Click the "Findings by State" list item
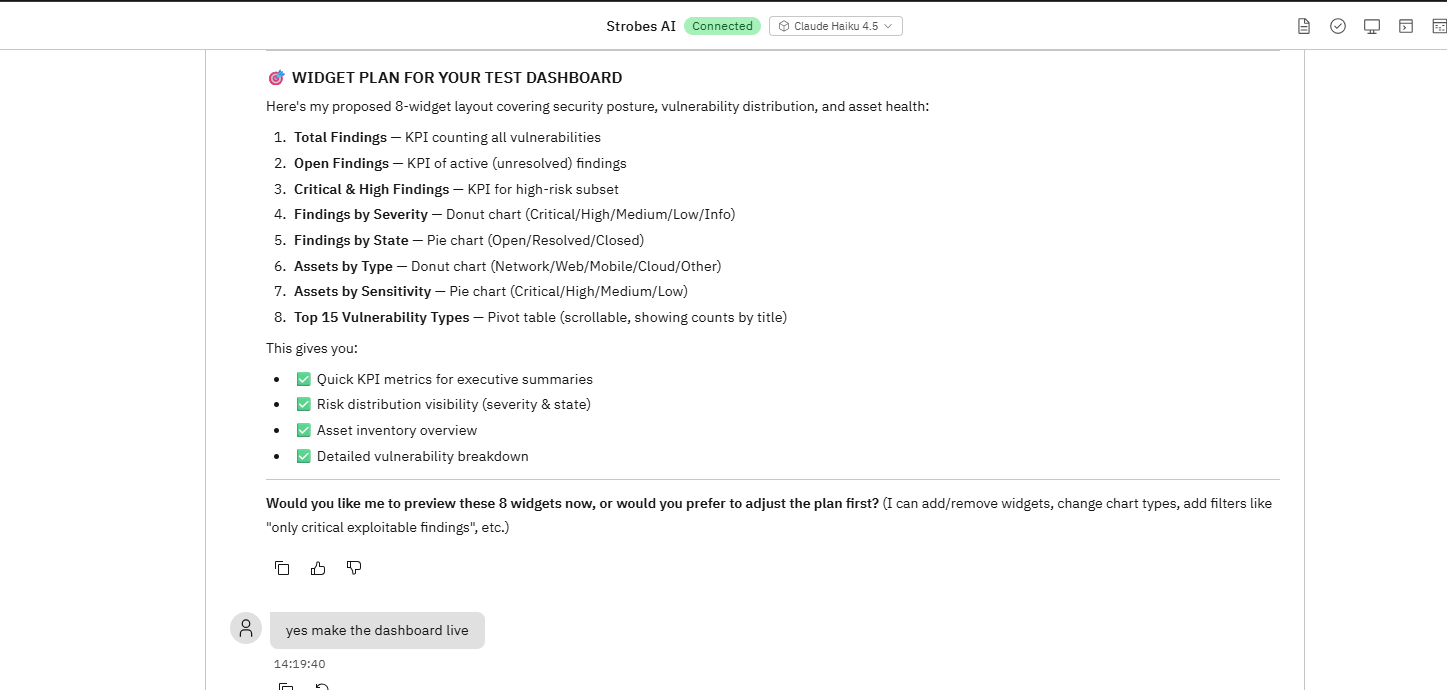The width and height of the screenshot is (1447, 690). [469, 240]
